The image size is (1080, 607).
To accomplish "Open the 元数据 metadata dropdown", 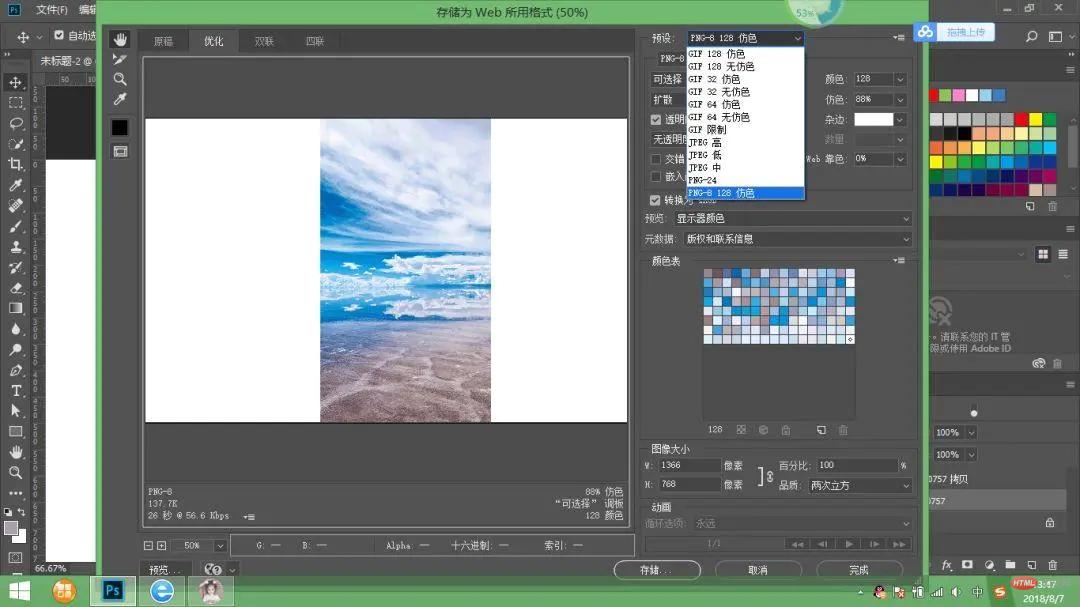I will pyautogui.click(x=798, y=239).
